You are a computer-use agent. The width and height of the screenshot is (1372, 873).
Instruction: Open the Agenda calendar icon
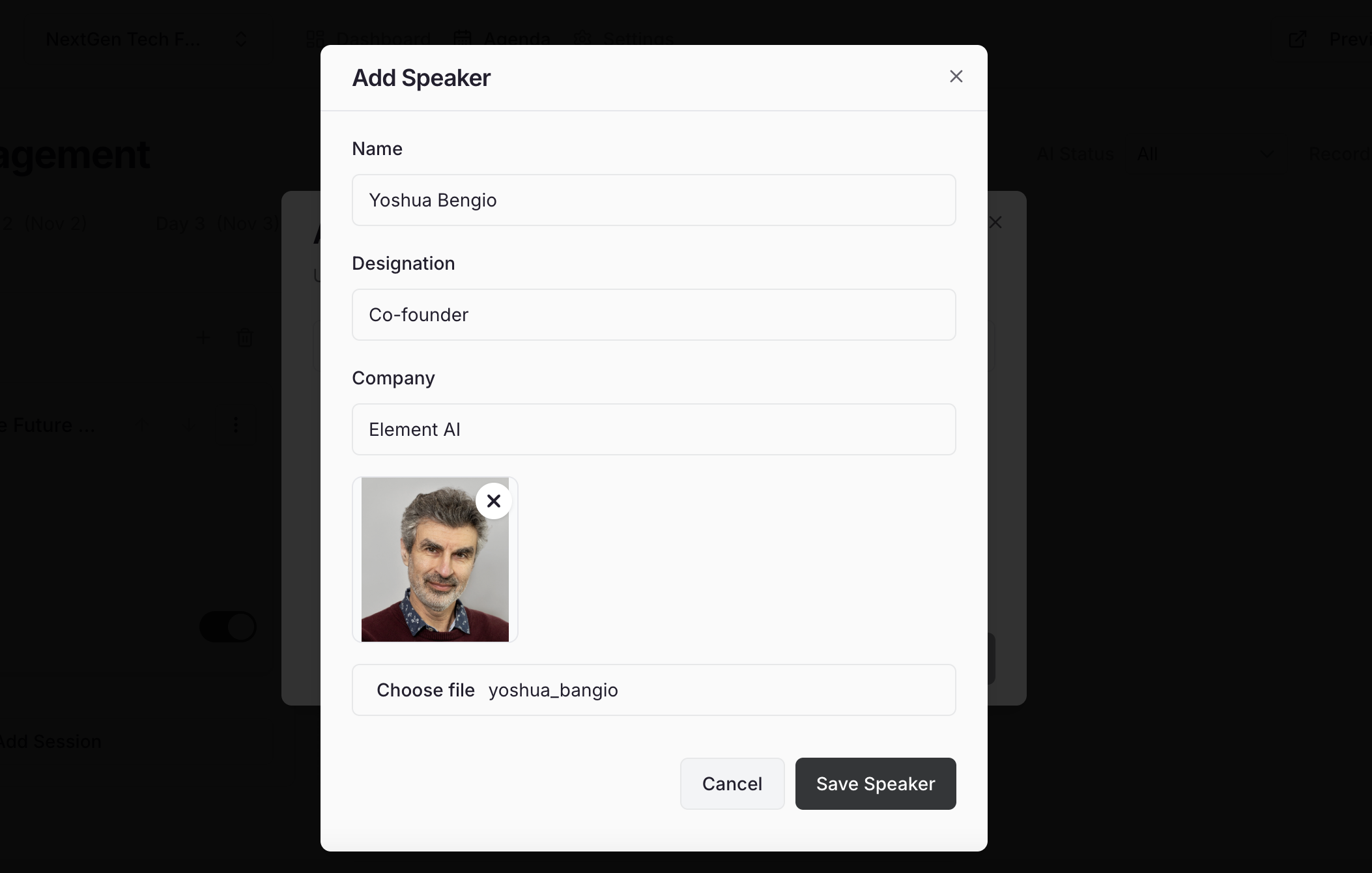[463, 38]
